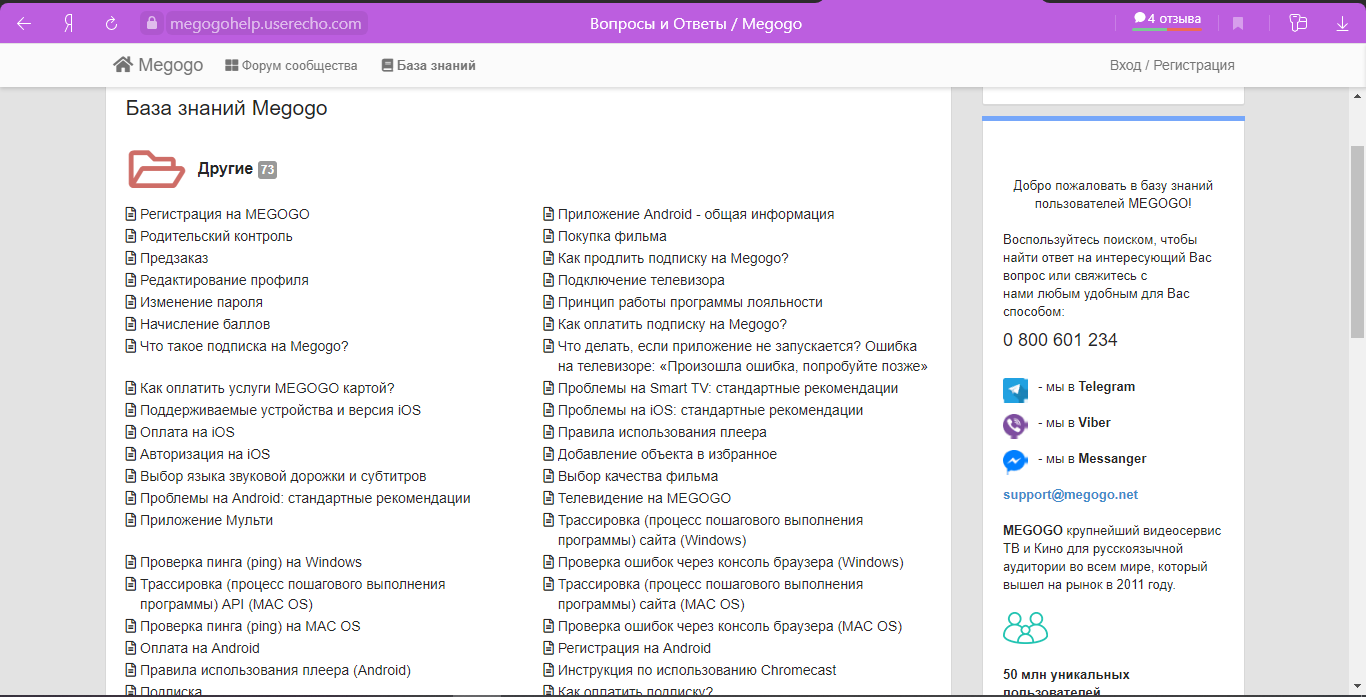
Task: Click the support@megogo.net email link
Action: 1071,495
